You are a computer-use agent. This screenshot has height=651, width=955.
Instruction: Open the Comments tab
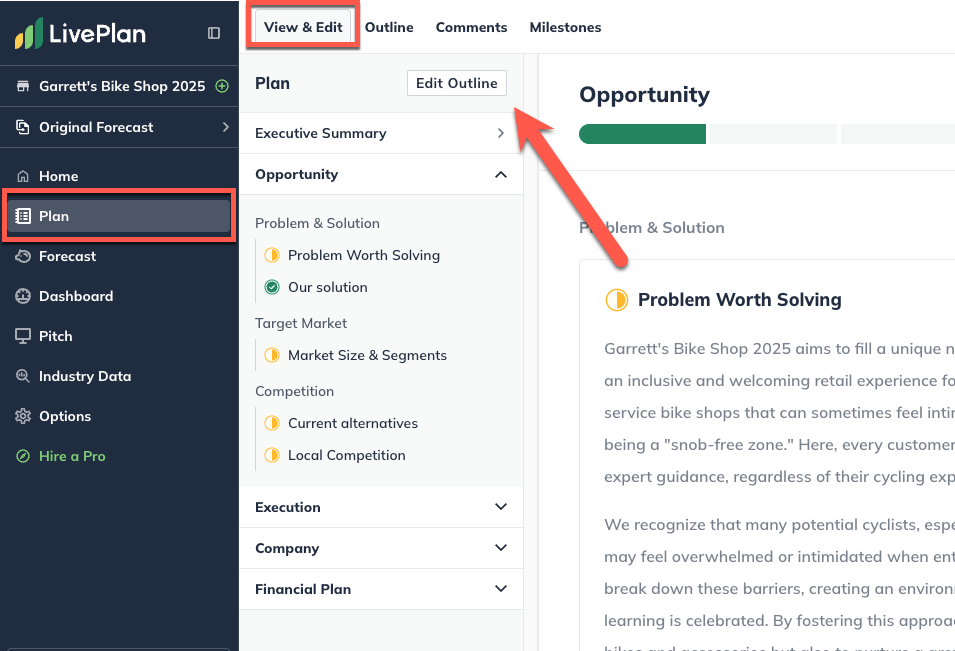471,27
